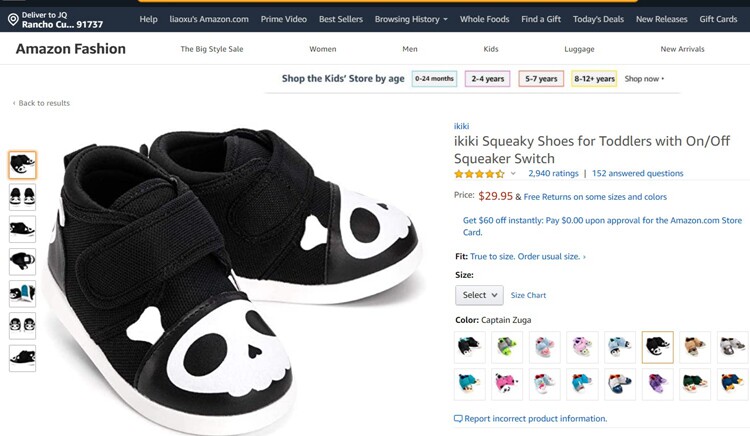
Task: View the second product thumbnail showing both shoes
Action: [22, 197]
